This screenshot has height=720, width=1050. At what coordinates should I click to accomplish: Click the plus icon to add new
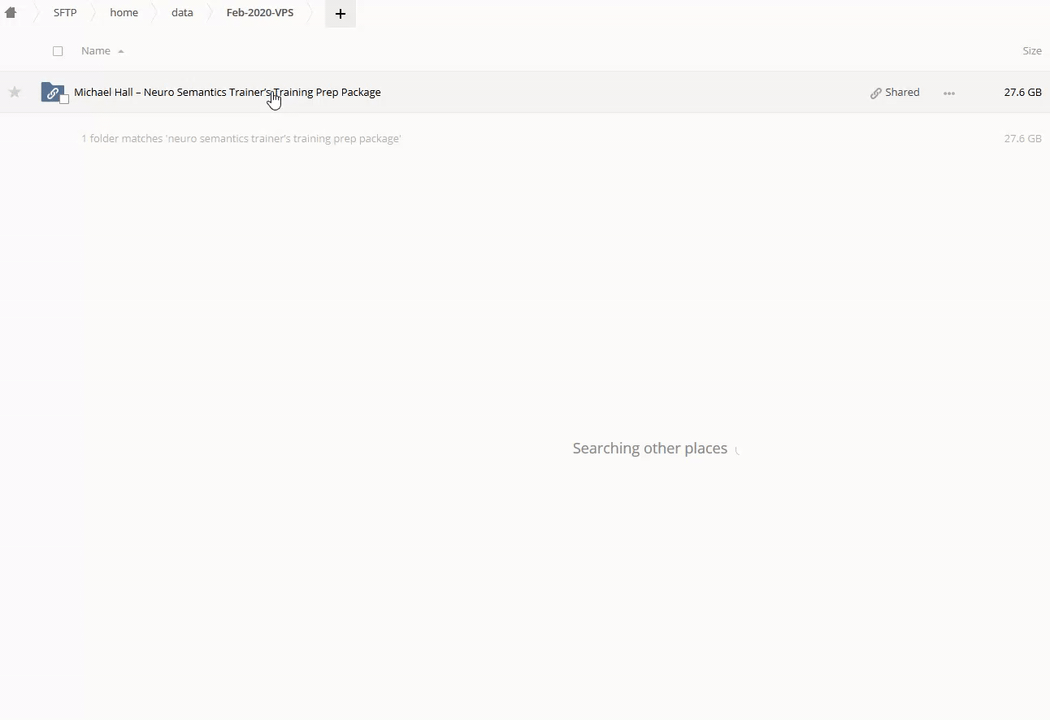pyautogui.click(x=340, y=13)
